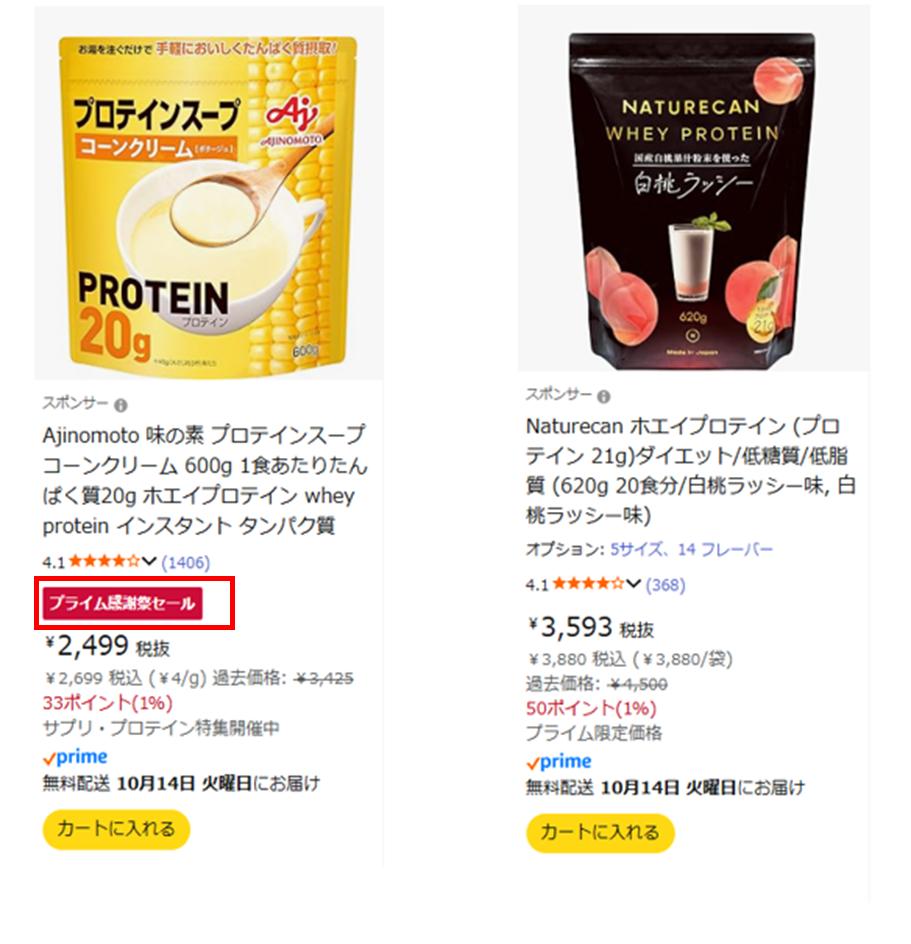The image size is (911, 944).
Task: Click prime logo under Ajinomoto product
Action: tap(75, 757)
